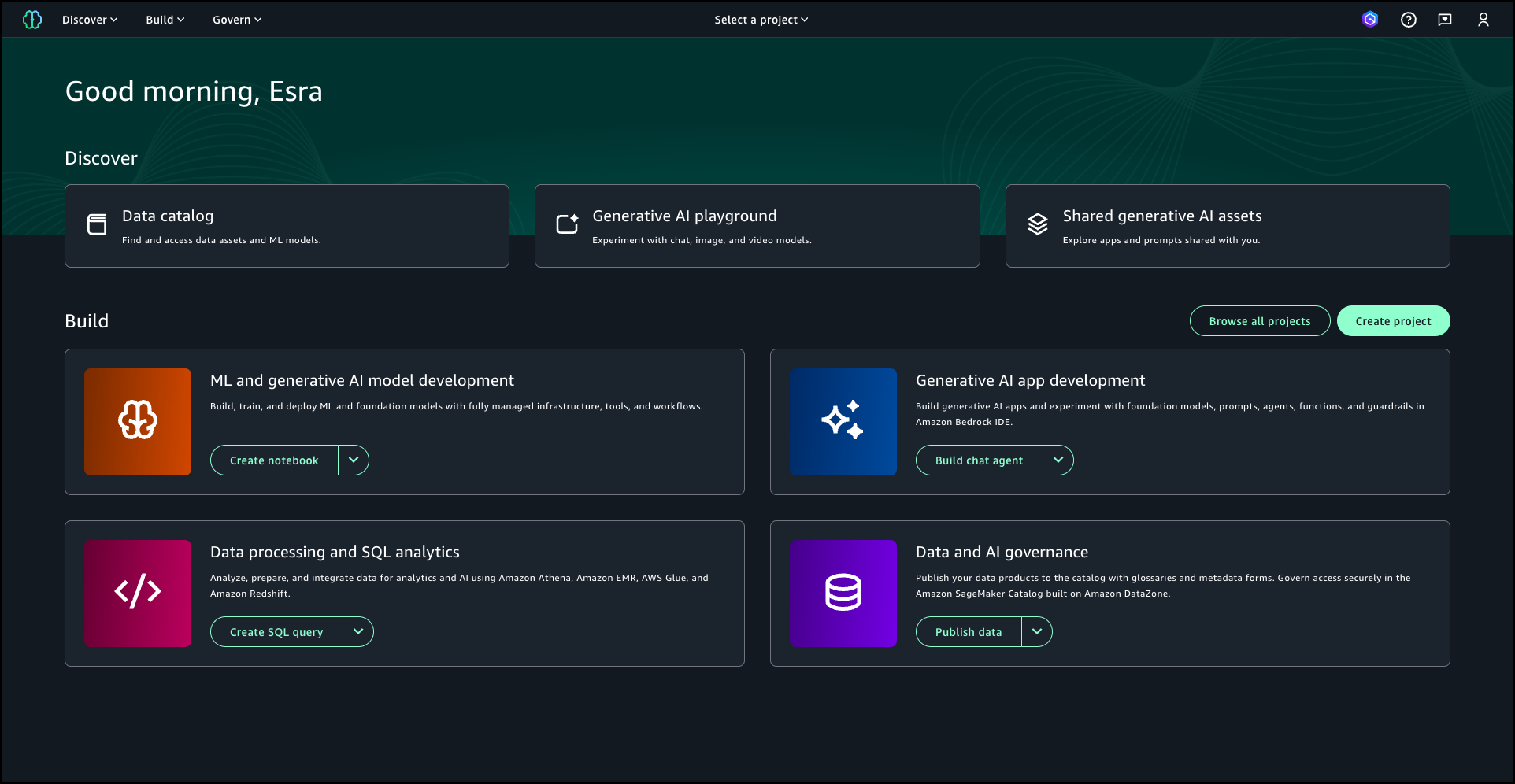This screenshot has height=784, width=1515.
Task: Expand the Govern menu
Action: point(237,20)
